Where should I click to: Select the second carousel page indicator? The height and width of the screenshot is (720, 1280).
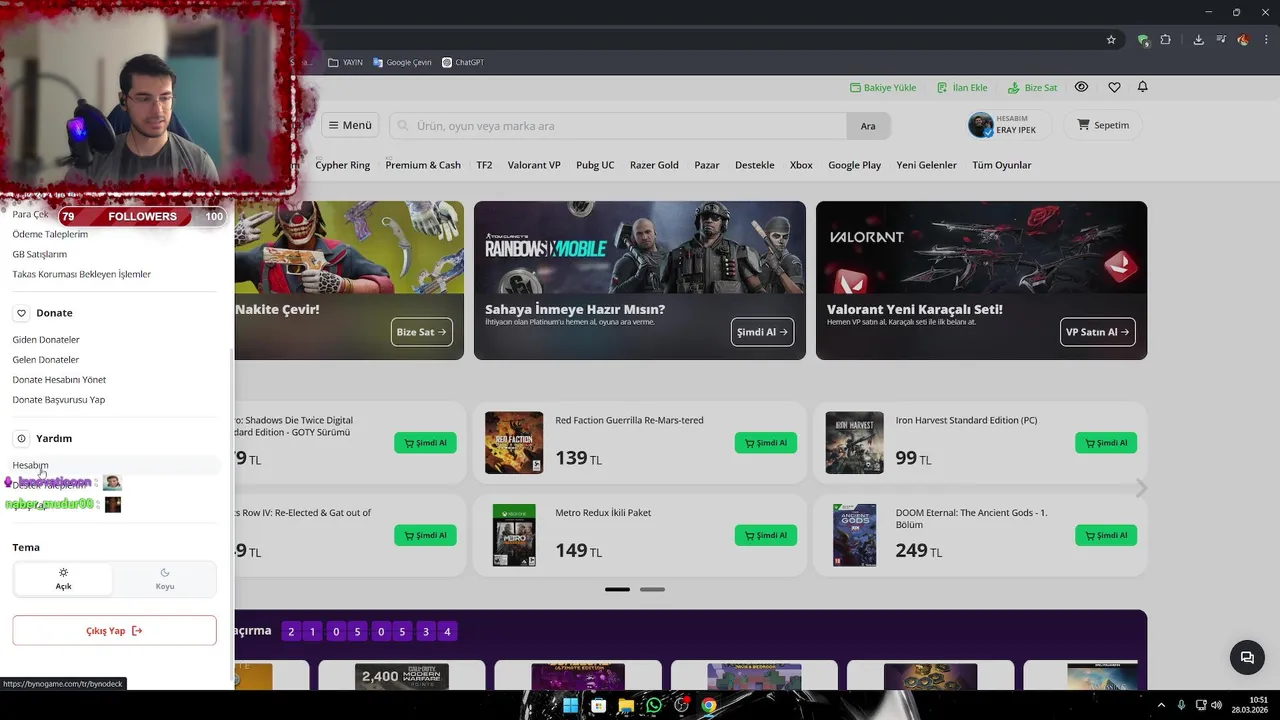coord(652,589)
